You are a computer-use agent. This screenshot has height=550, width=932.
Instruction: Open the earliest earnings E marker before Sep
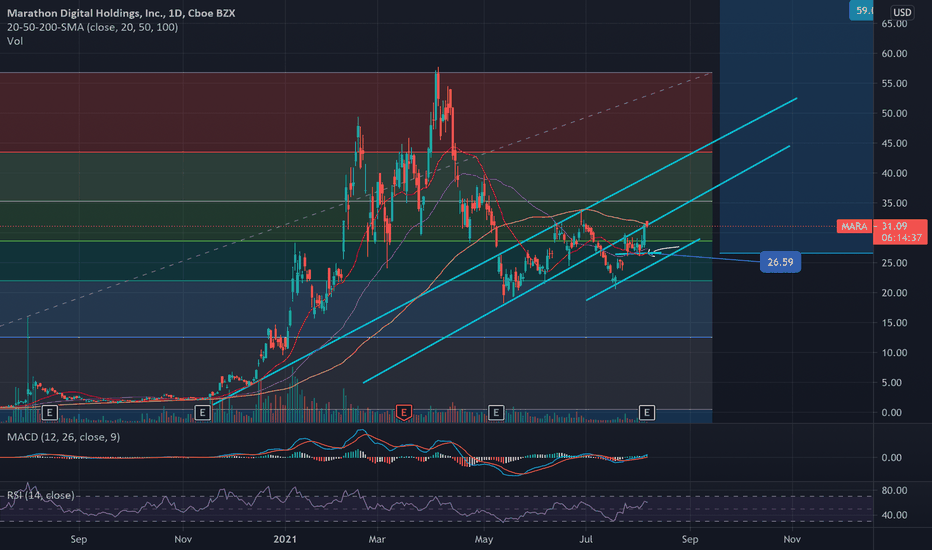(x=49, y=412)
